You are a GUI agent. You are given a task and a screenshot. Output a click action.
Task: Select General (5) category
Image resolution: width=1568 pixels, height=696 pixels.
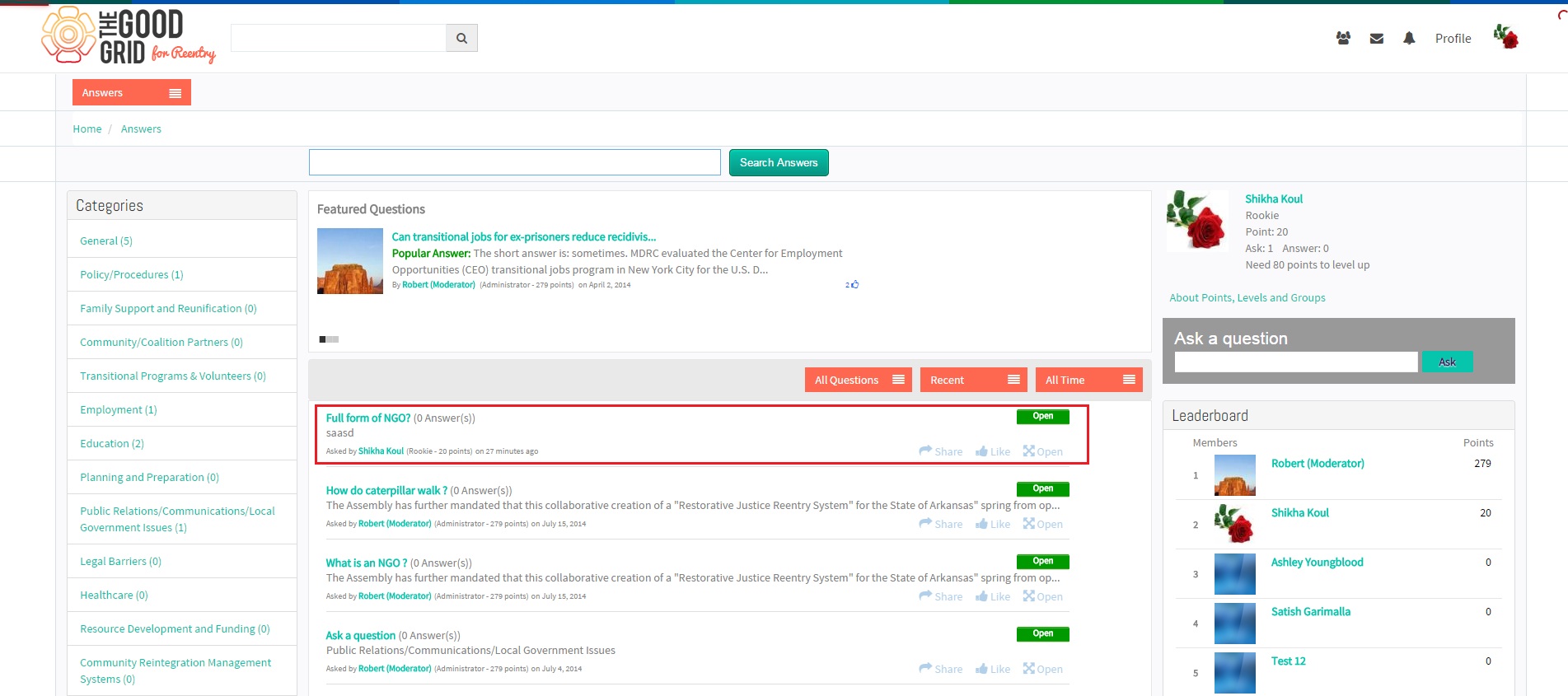click(x=106, y=241)
